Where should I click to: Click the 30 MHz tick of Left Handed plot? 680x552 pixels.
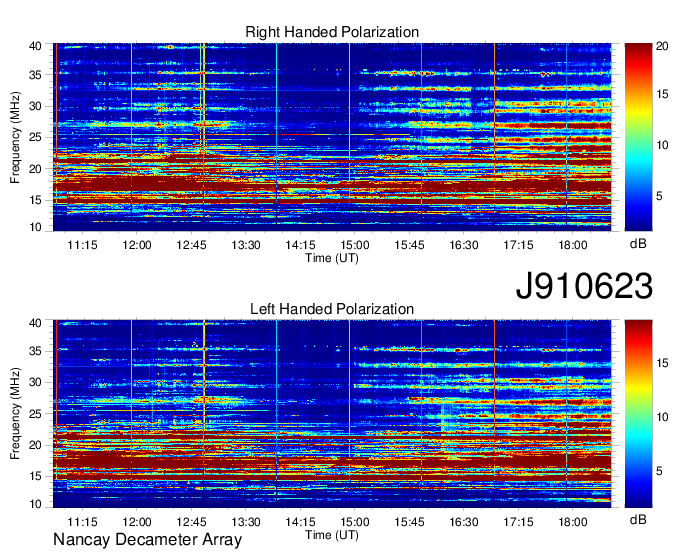click(x=35, y=382)
